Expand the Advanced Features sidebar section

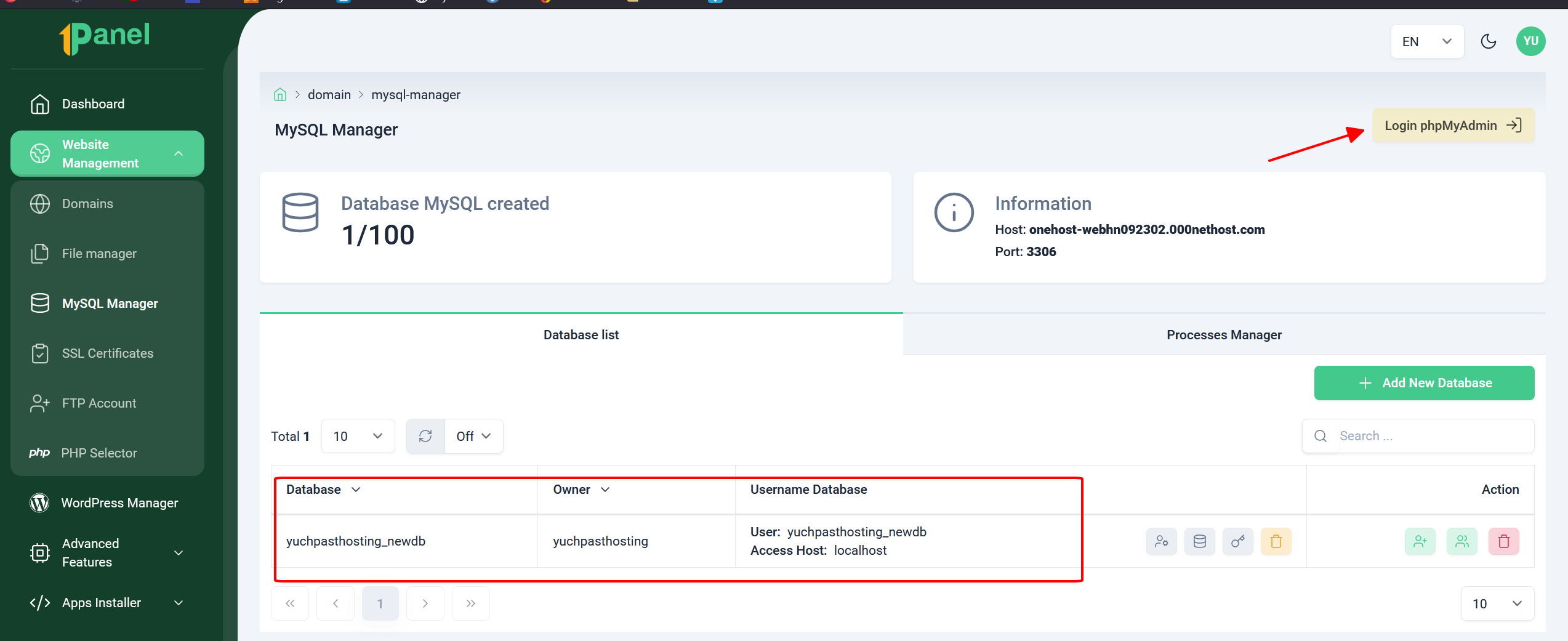click(107, 552)
